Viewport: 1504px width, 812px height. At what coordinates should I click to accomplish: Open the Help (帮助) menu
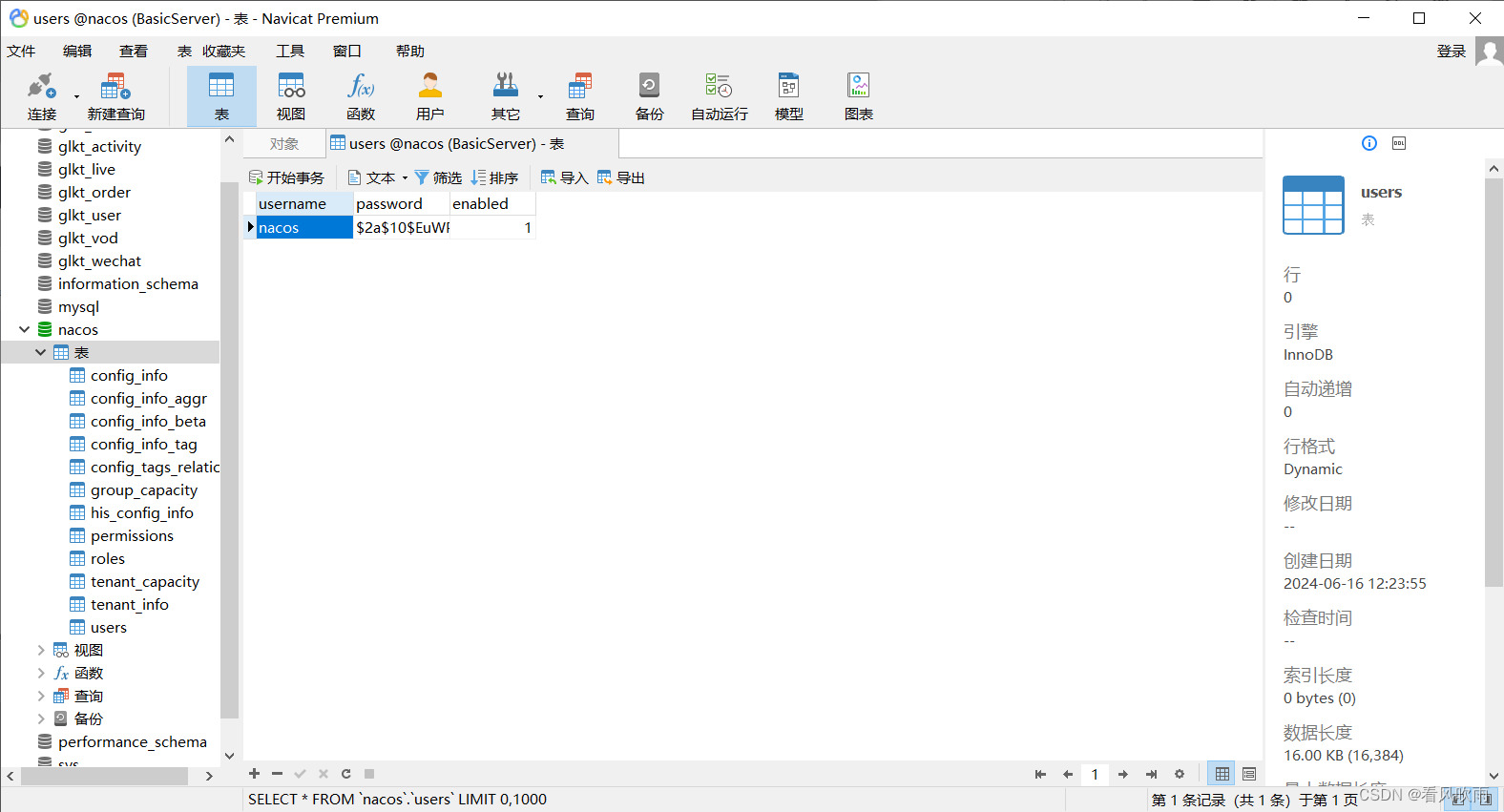point(410,51)
